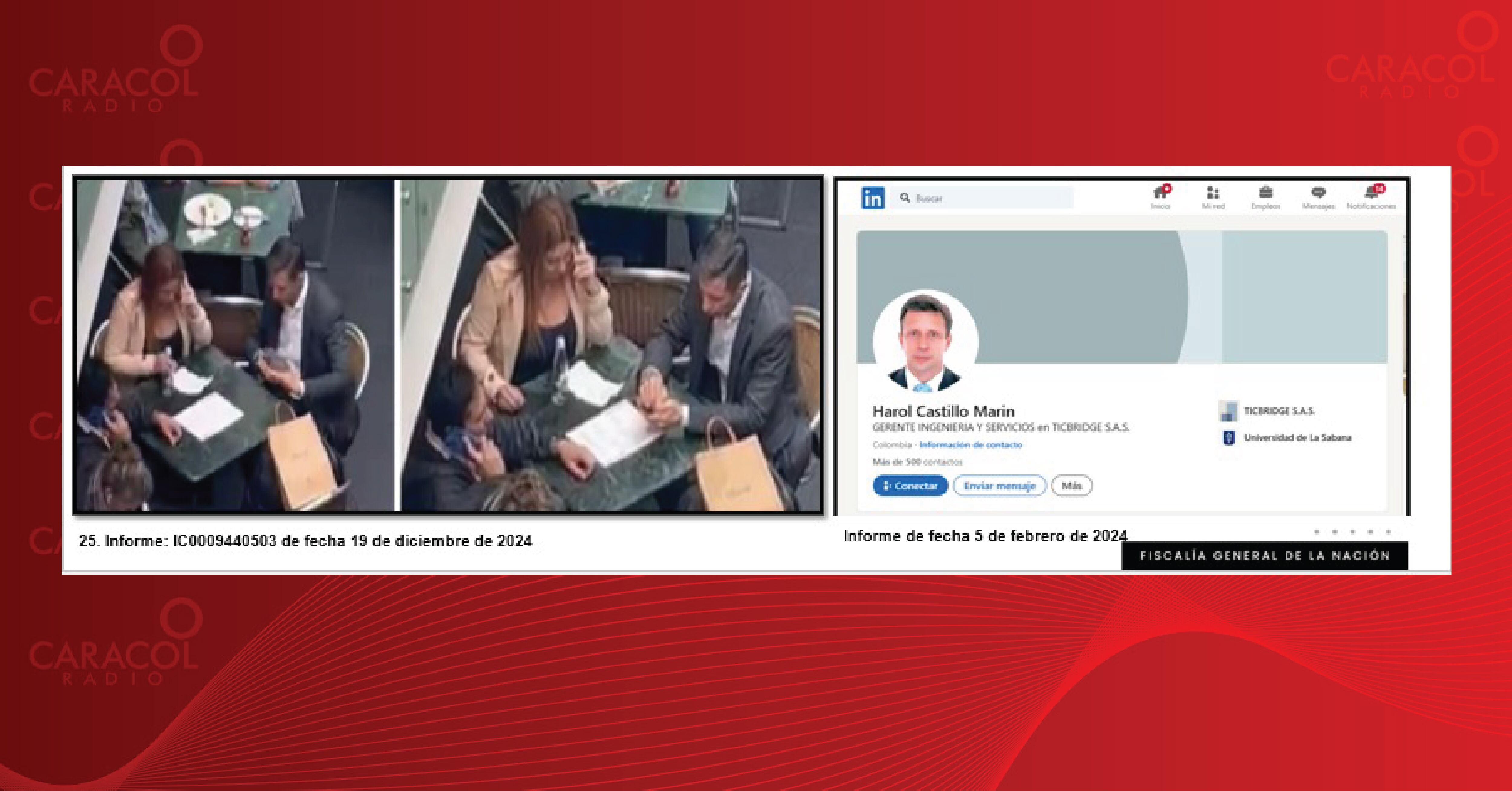Click the TICBRIDGE S.A.S. company logo

[1228, 411]
